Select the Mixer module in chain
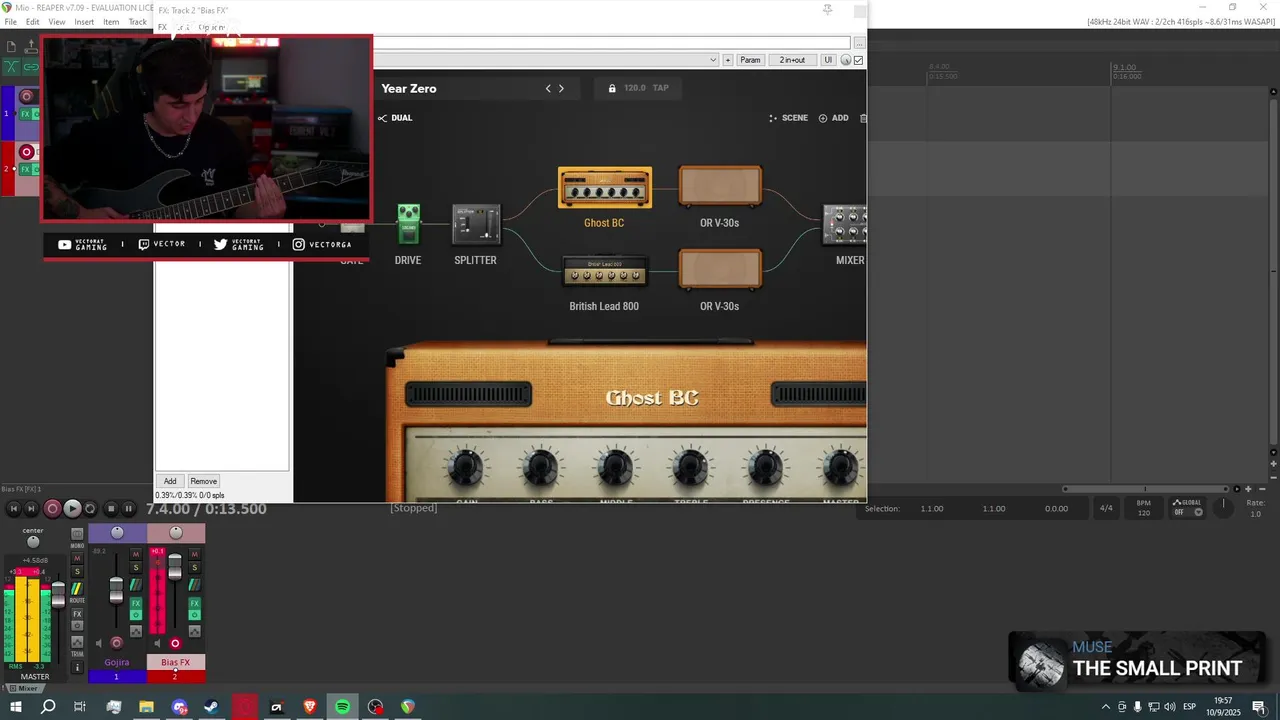This screenshot has height=720, width=1280. 845,225
